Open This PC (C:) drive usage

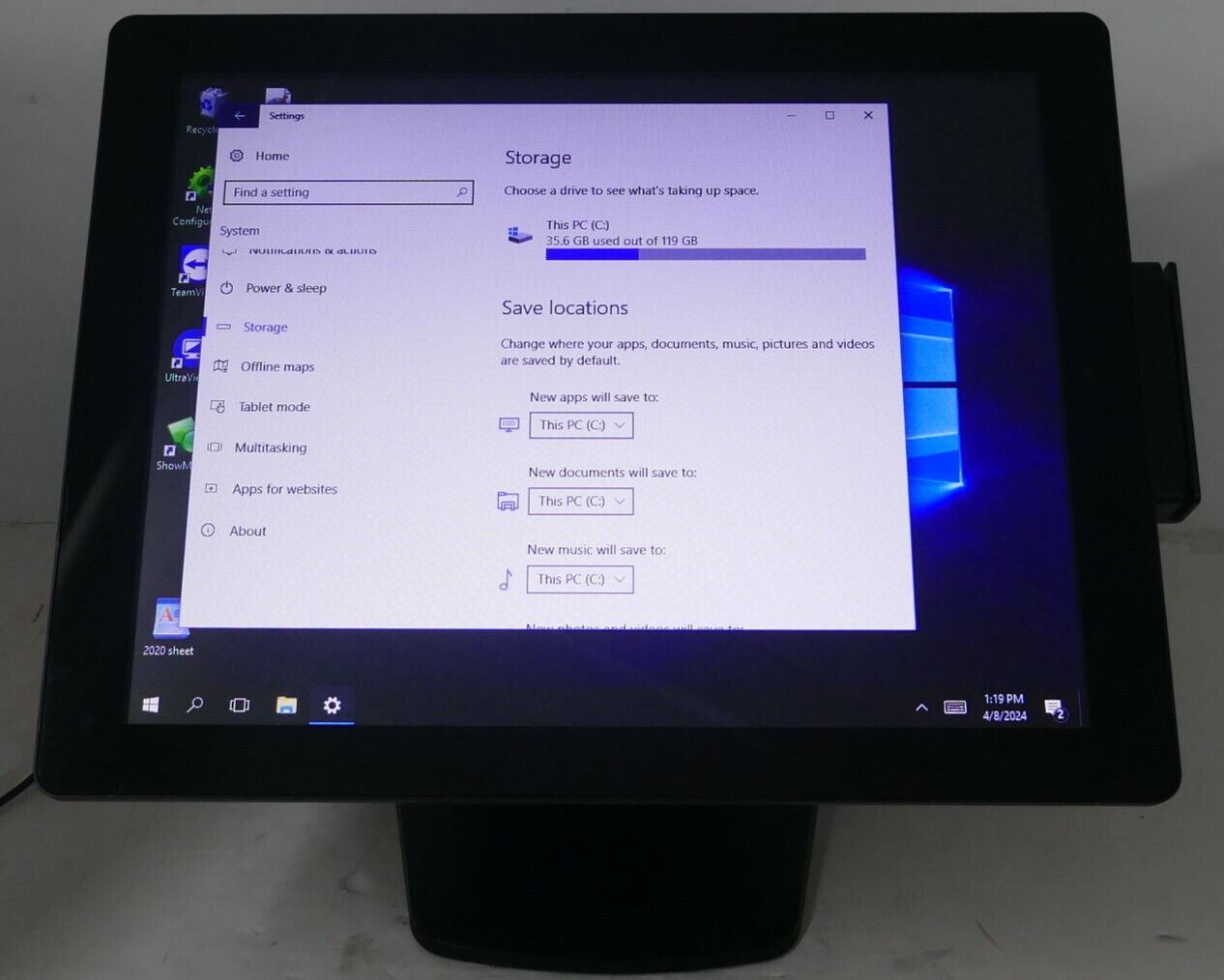pyautogui.click(x=685, y=241)
